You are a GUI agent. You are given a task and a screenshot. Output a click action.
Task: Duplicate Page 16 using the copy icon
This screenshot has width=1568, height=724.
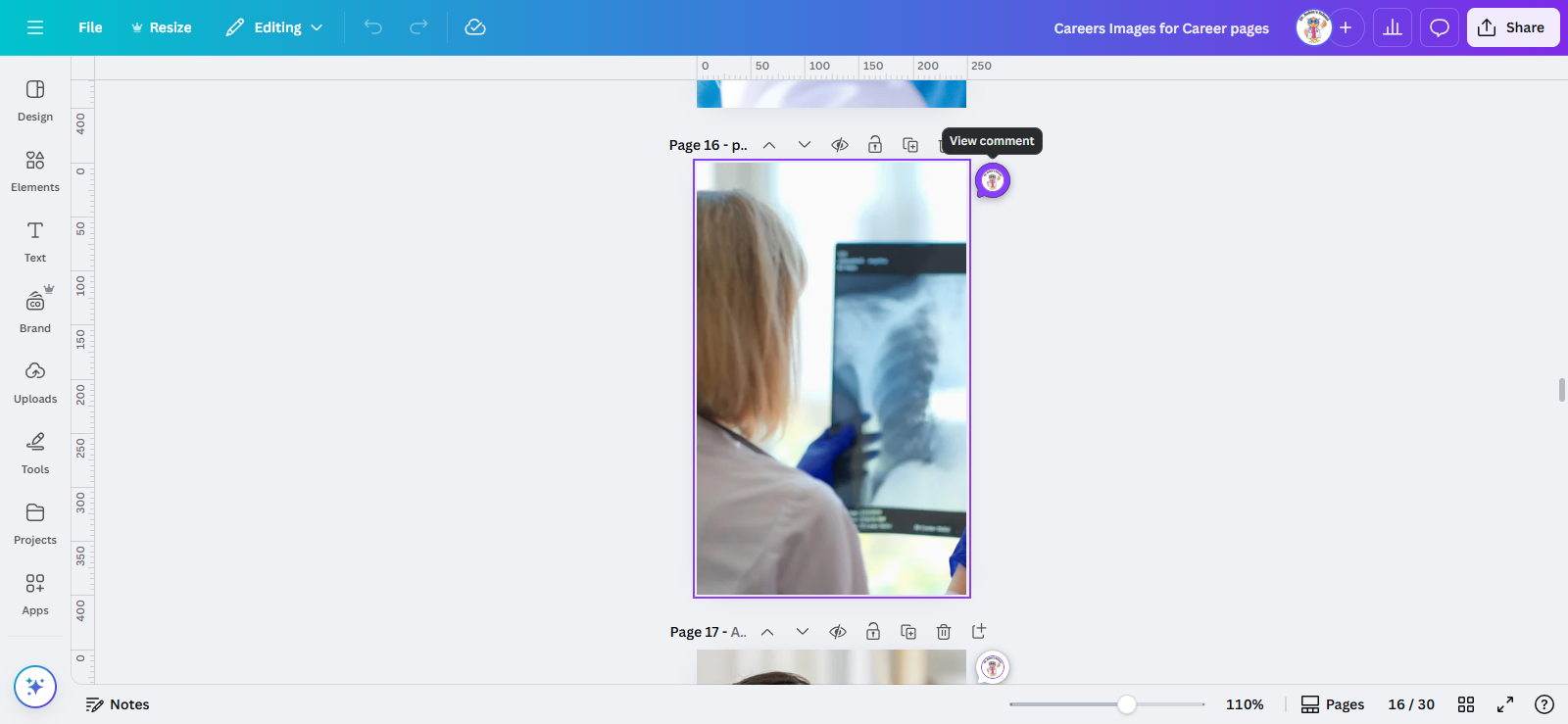coord(910,145)
